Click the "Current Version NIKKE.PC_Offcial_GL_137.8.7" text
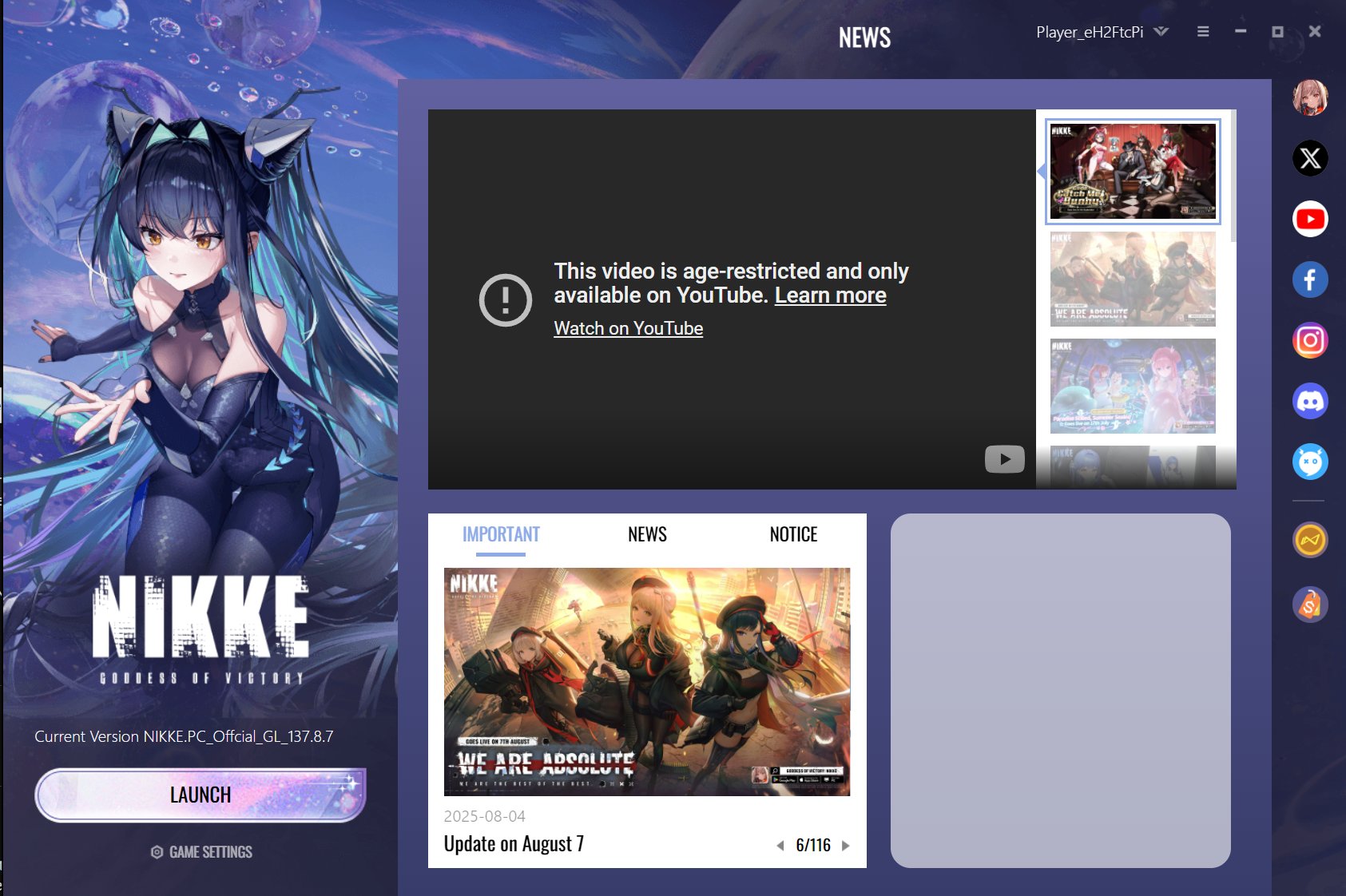The height and width of the screenshot is (896, 1346). [x=184, y=736]
